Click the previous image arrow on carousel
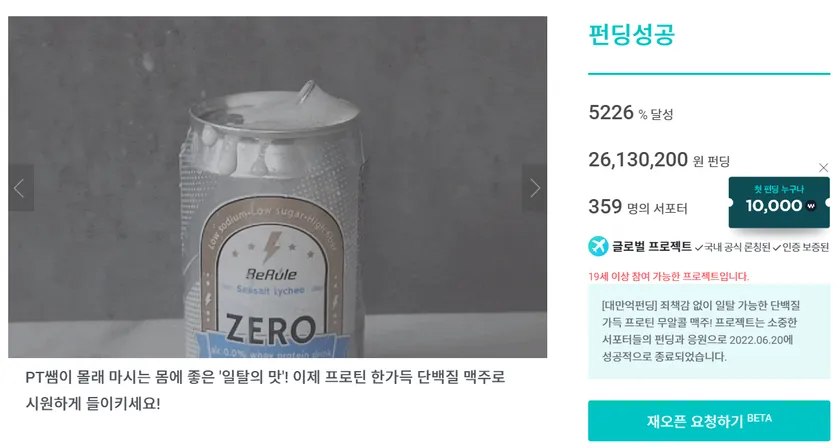 pos(18,188)
